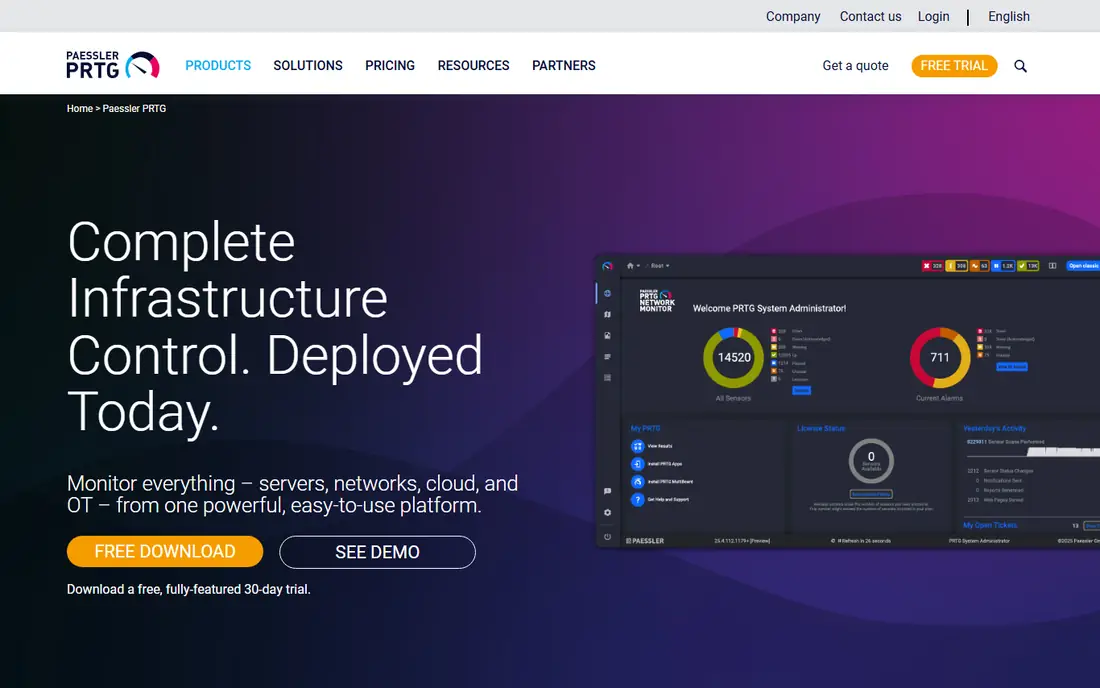Click the All Sensors donut chart showing 14520
This screenshot has height=688, width=1100.
pyautogui.click(x=733, y=358)
